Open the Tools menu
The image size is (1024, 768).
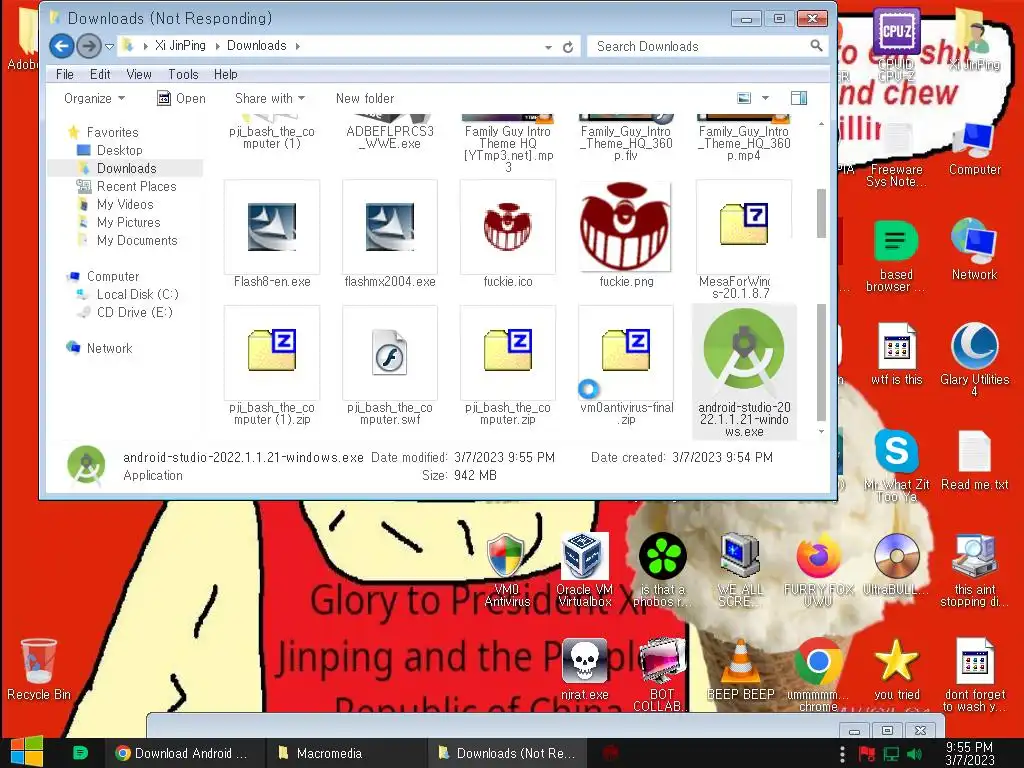[183, 74]
